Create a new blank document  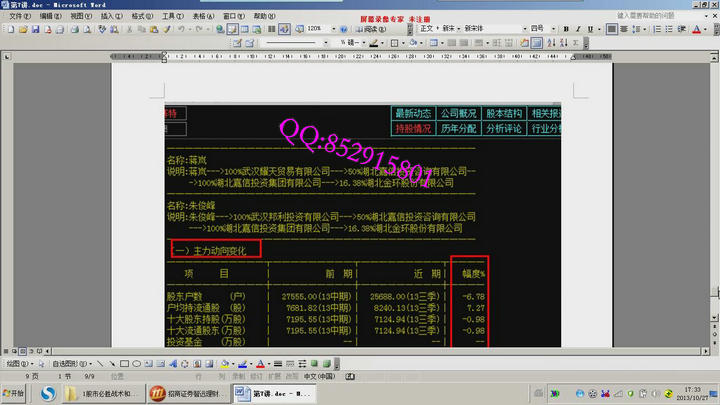point(9,29)
